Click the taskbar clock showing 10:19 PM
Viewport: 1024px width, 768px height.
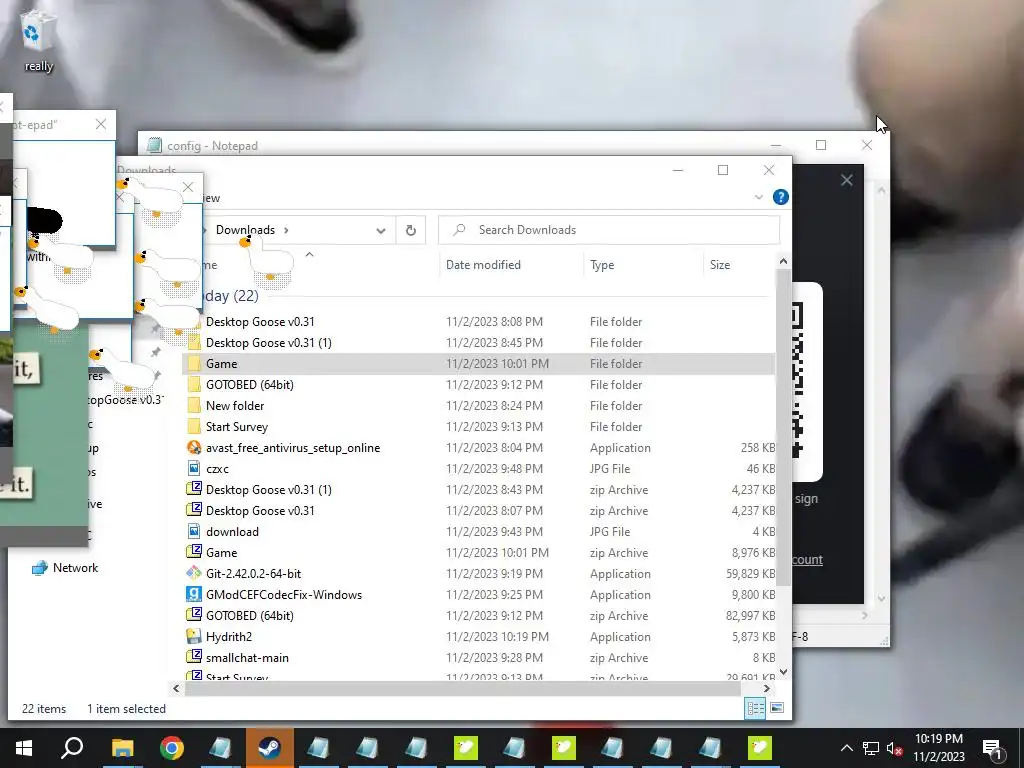click(x=938, y=748)
